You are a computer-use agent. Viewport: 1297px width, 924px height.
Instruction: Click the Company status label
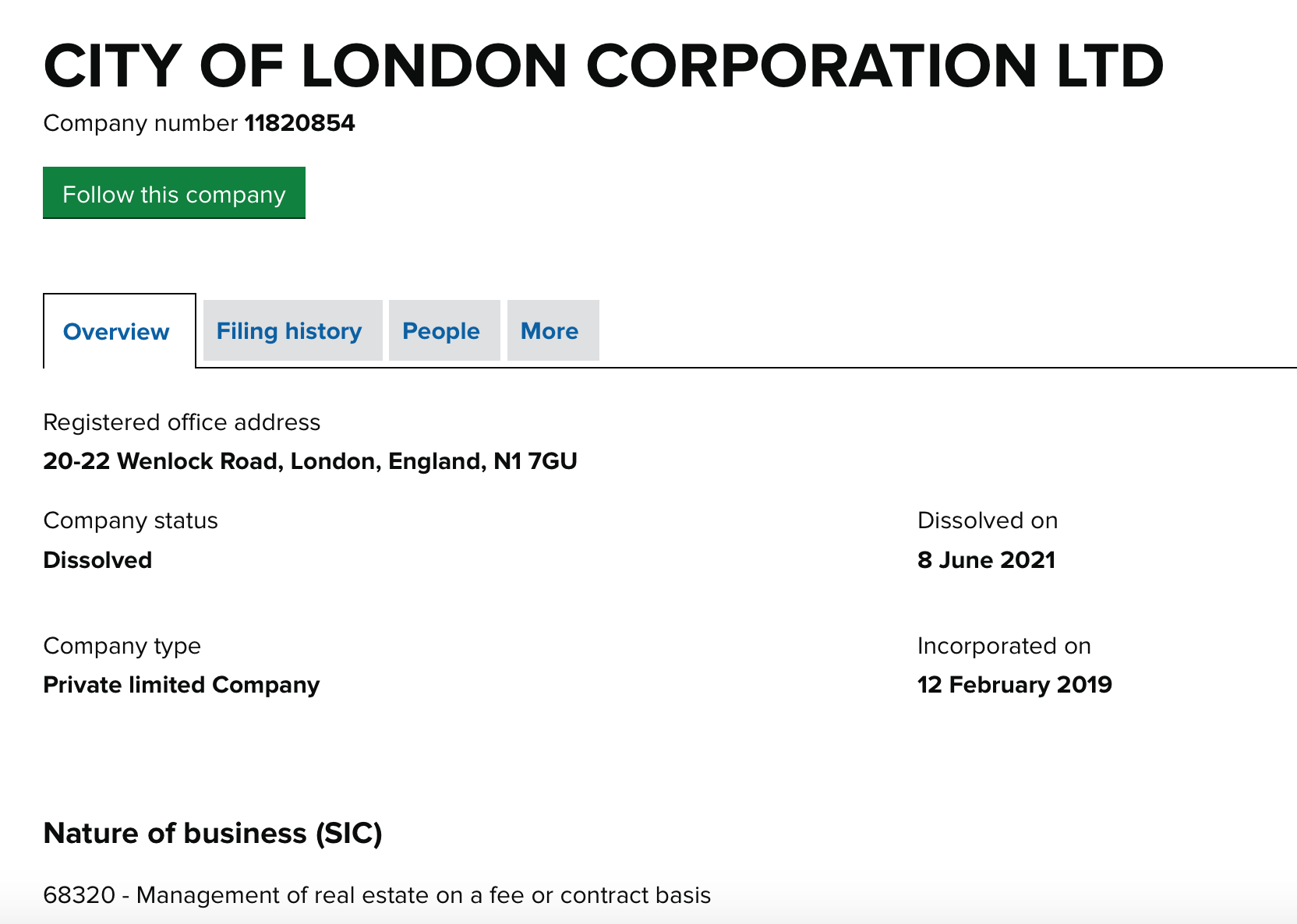(x=130, y=520)
